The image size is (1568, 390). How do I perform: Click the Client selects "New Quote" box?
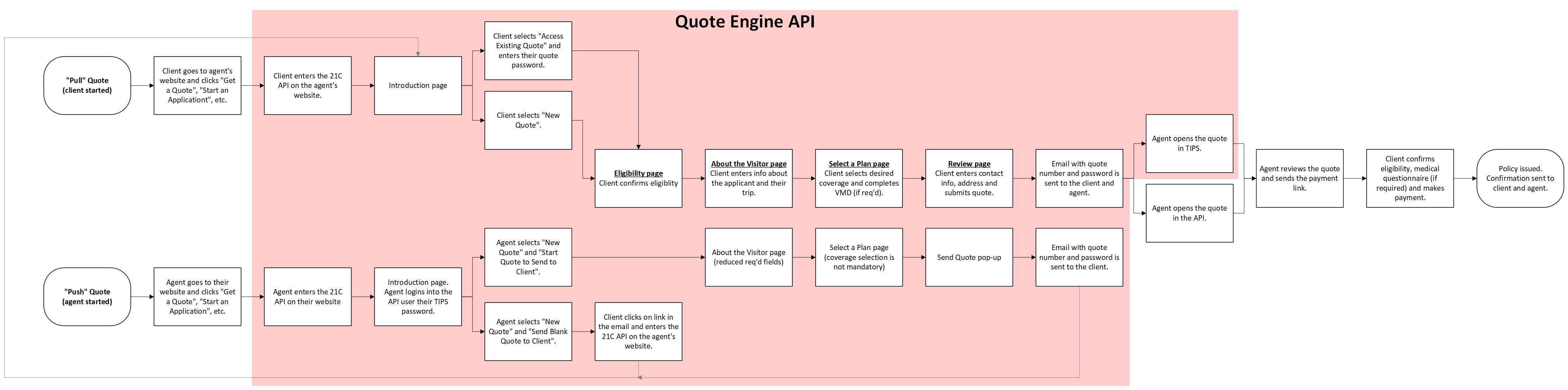pyautogui.click(x=528, y=120)
